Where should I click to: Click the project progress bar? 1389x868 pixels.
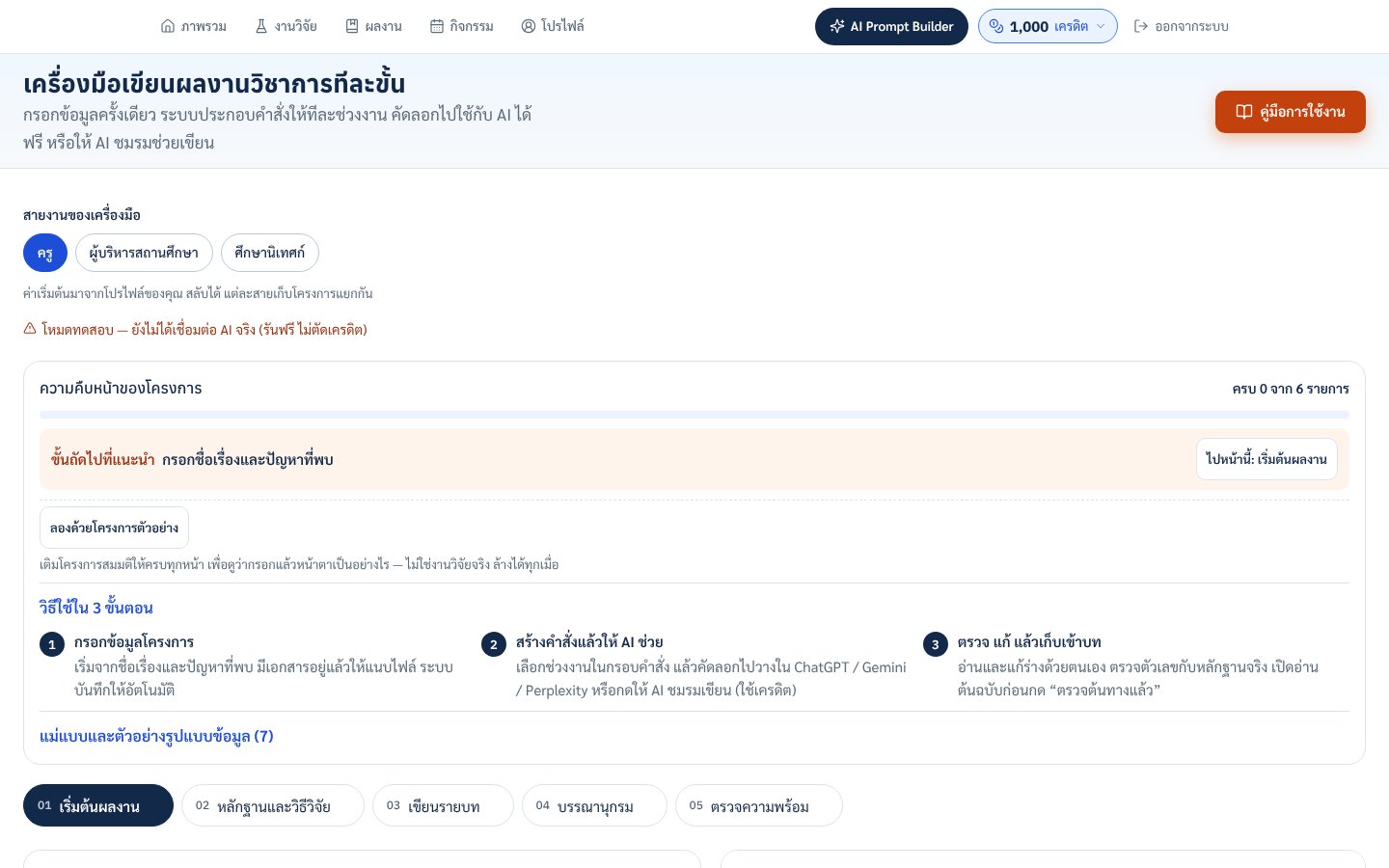694,415
